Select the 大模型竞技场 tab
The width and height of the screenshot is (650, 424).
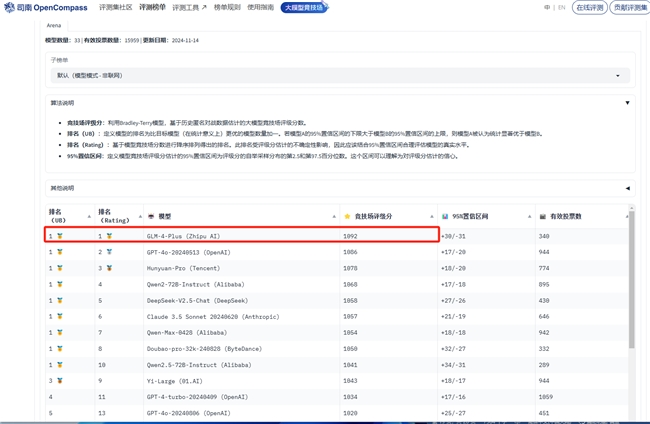tap(304, 8)
